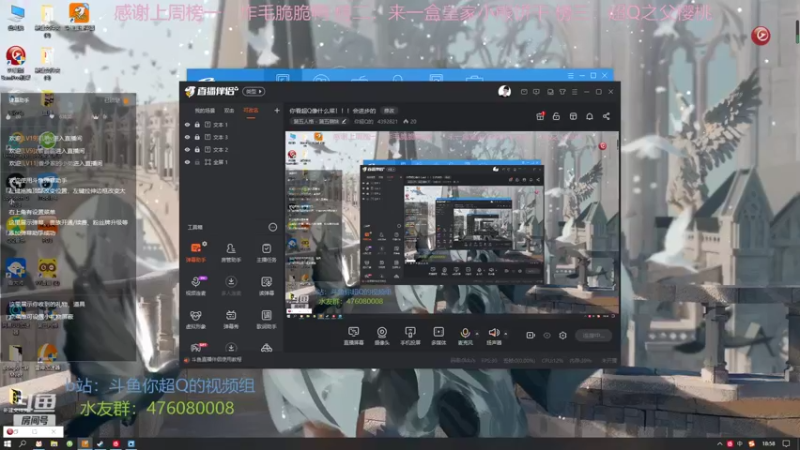The height and width of the screenshot is (450, 800).
Task: Lock the 全屏 1 layer
Action: [197, 162]
